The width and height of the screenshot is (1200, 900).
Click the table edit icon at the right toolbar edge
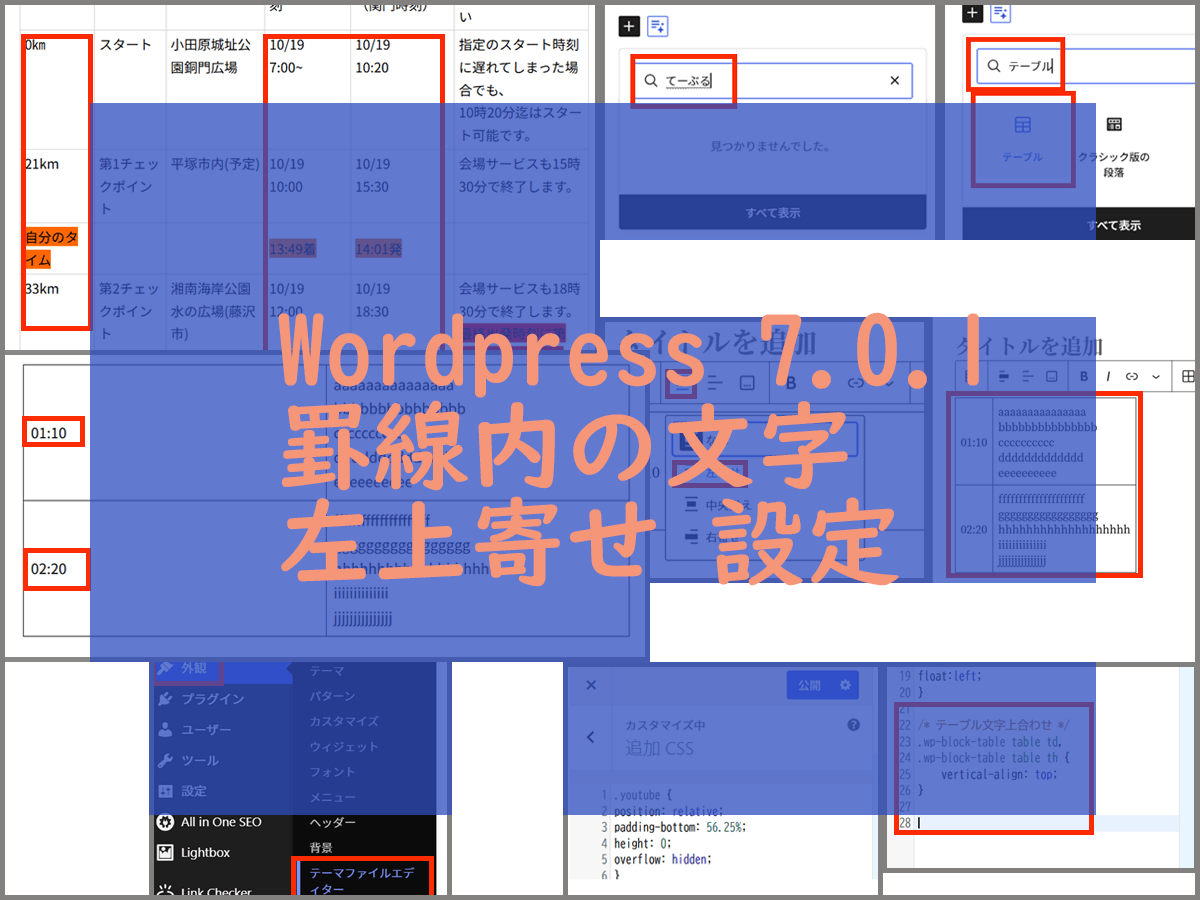pos(1188,376)
